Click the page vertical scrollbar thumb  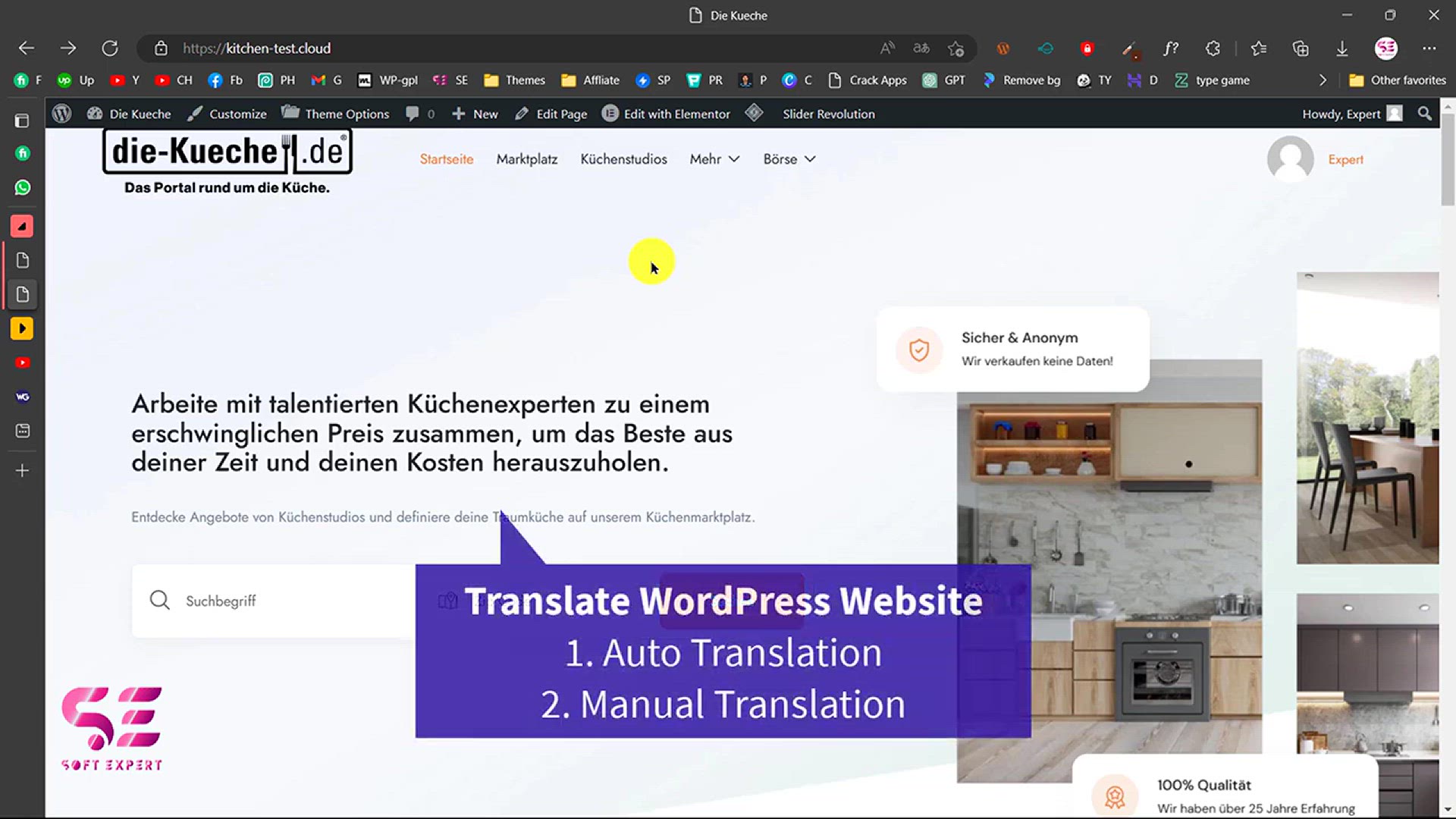click(1447, 159)
